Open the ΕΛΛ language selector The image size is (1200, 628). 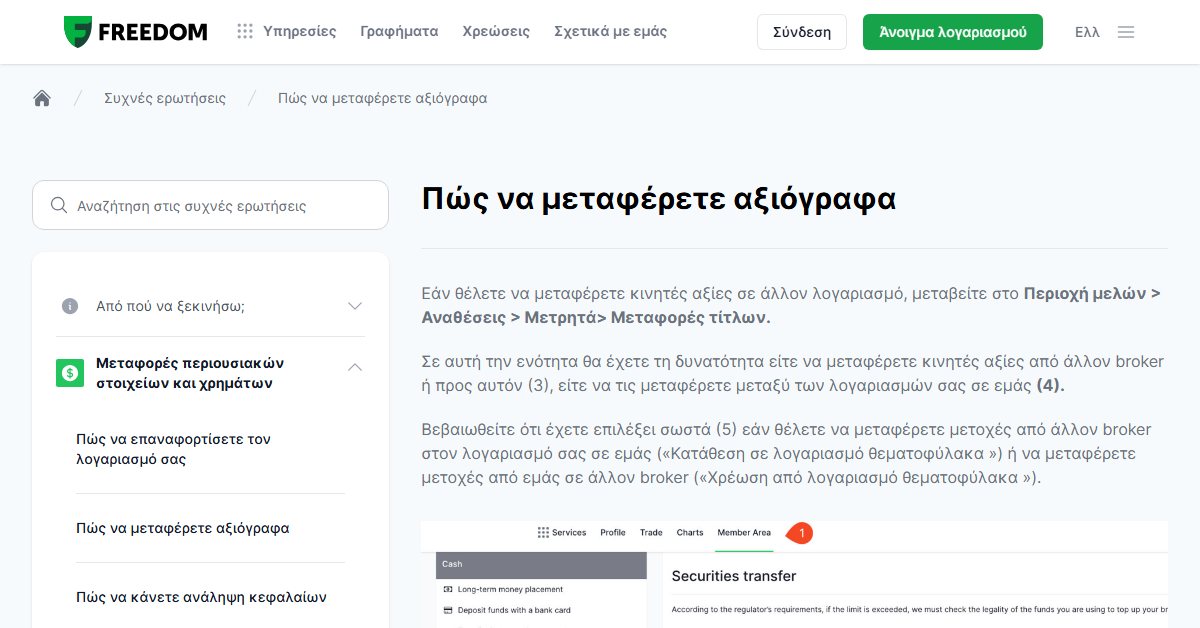click(1087, 32)
